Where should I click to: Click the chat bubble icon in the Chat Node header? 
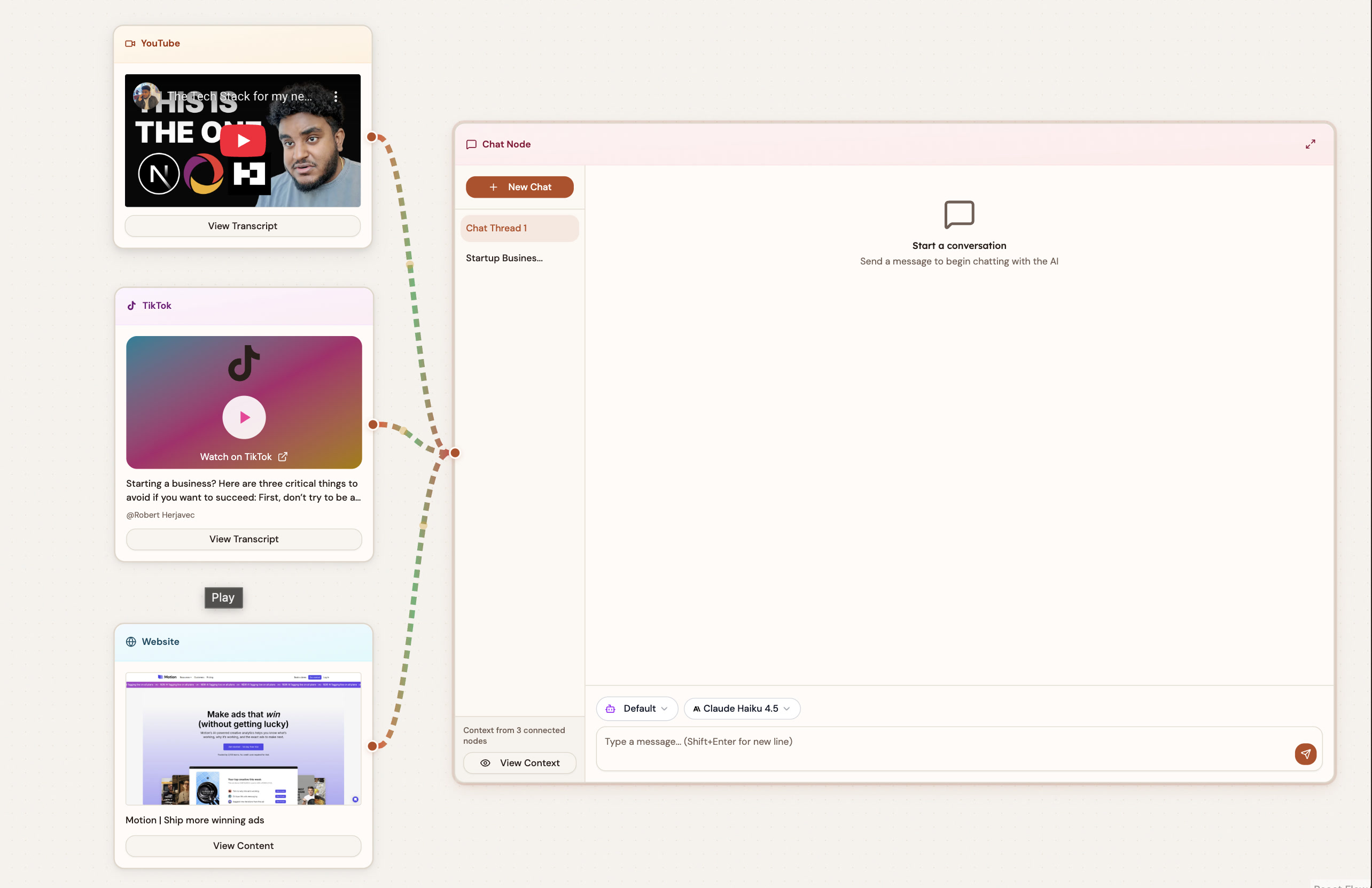472,144
